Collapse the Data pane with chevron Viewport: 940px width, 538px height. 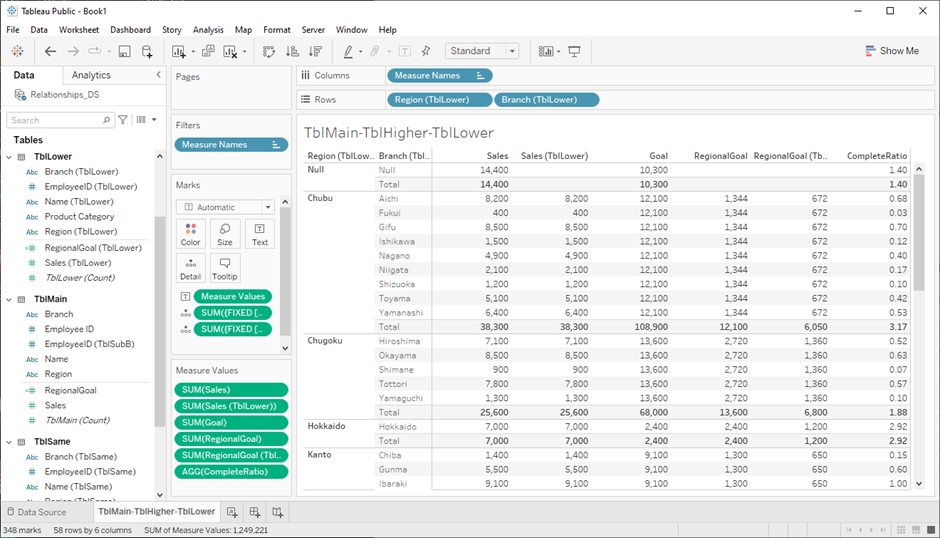pyautogui.click(x=158, y=75)
